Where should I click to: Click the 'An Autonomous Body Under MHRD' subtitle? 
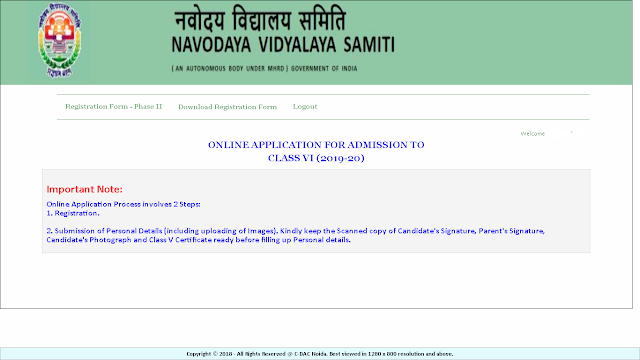pos(264,69)
